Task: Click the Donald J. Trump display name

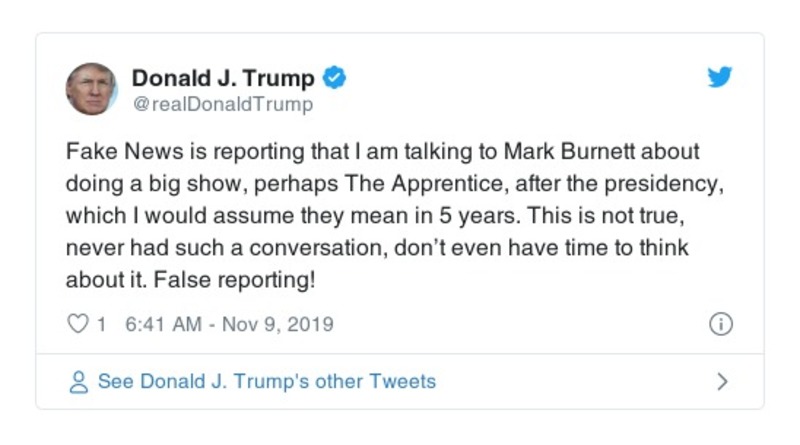Action: [x=223, y=78]
